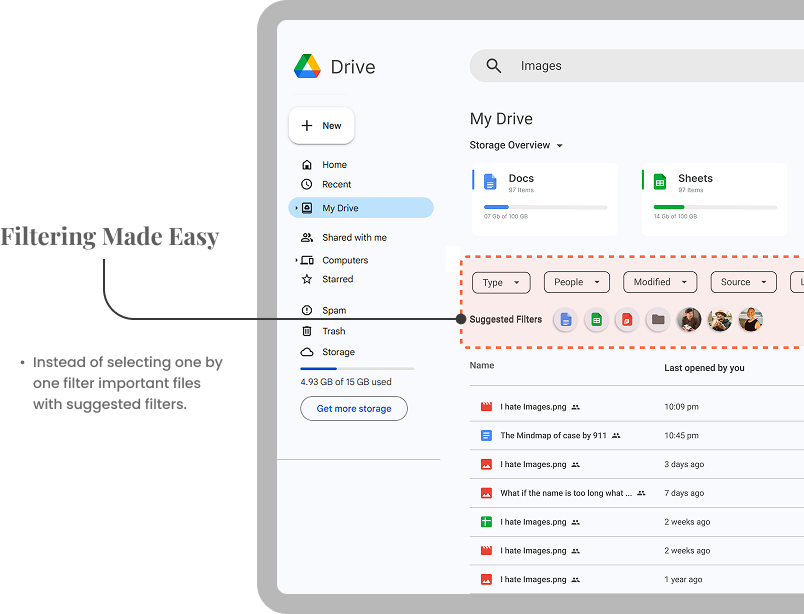Screen dimensions: 804x614
Task: Click the 4.93 GB of 15 GB used text
Action: tap(346, 382)
